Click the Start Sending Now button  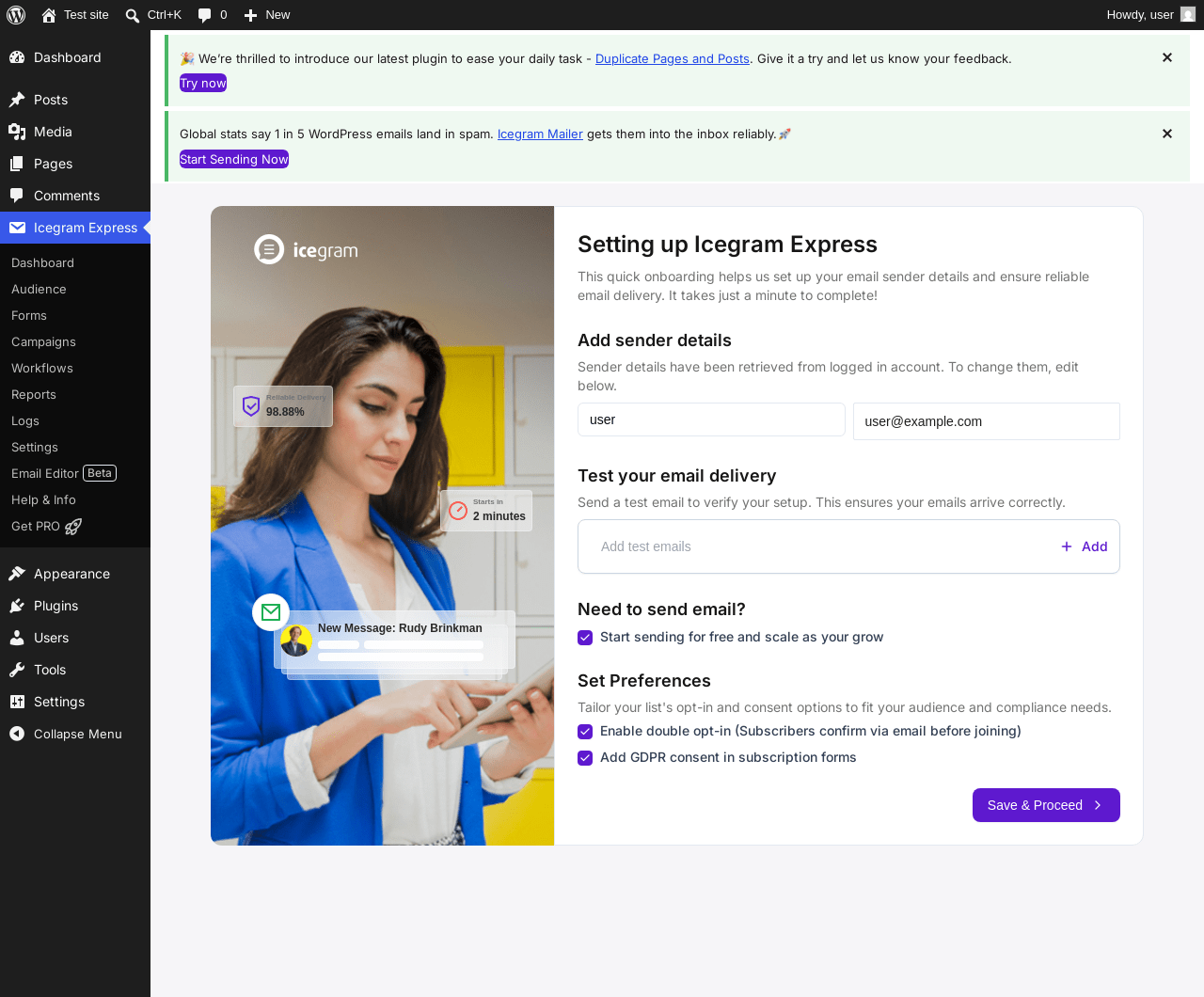(x=234, y=159)
